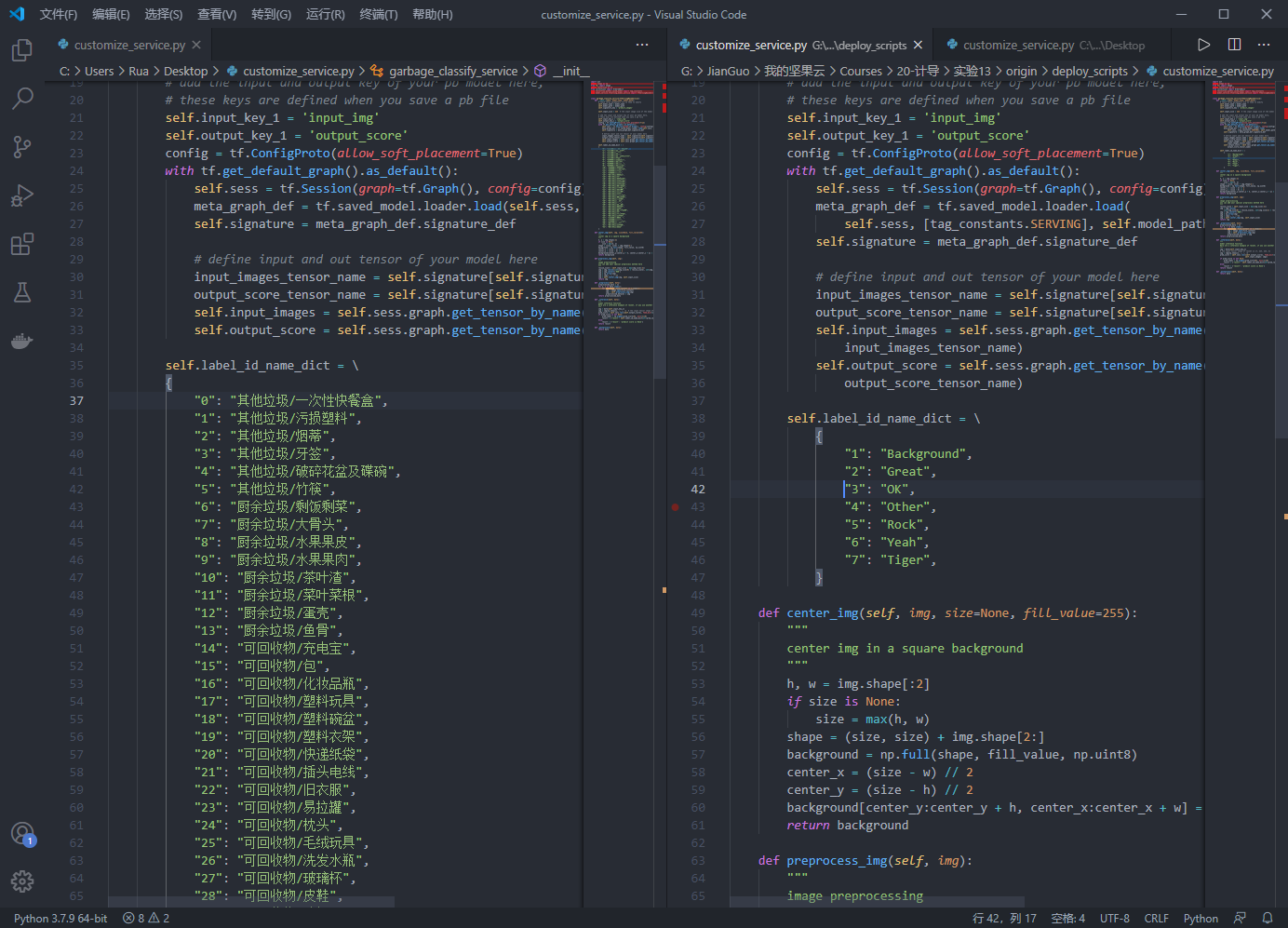Expand the 实验13 breadcrumb
The image size is (1288, 928).
point(973,71)
